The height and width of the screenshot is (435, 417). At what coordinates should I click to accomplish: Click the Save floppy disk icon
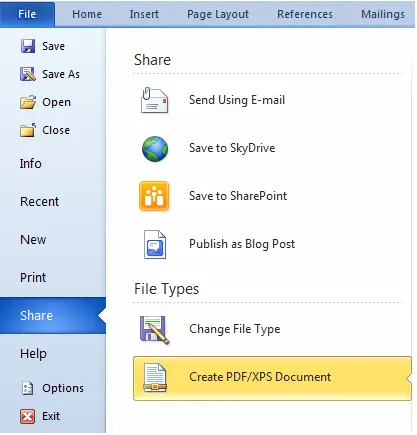28,46
